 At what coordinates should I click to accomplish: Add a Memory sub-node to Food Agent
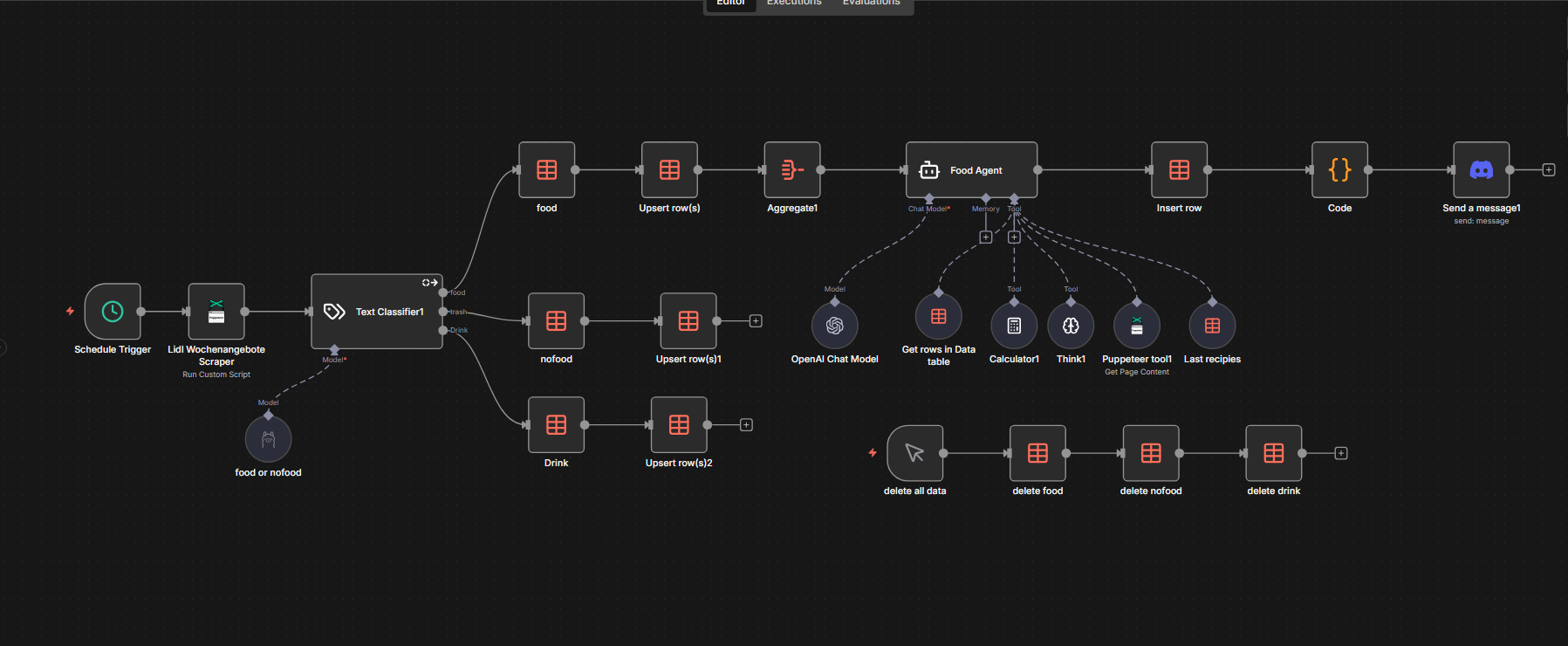click(986, 237)
